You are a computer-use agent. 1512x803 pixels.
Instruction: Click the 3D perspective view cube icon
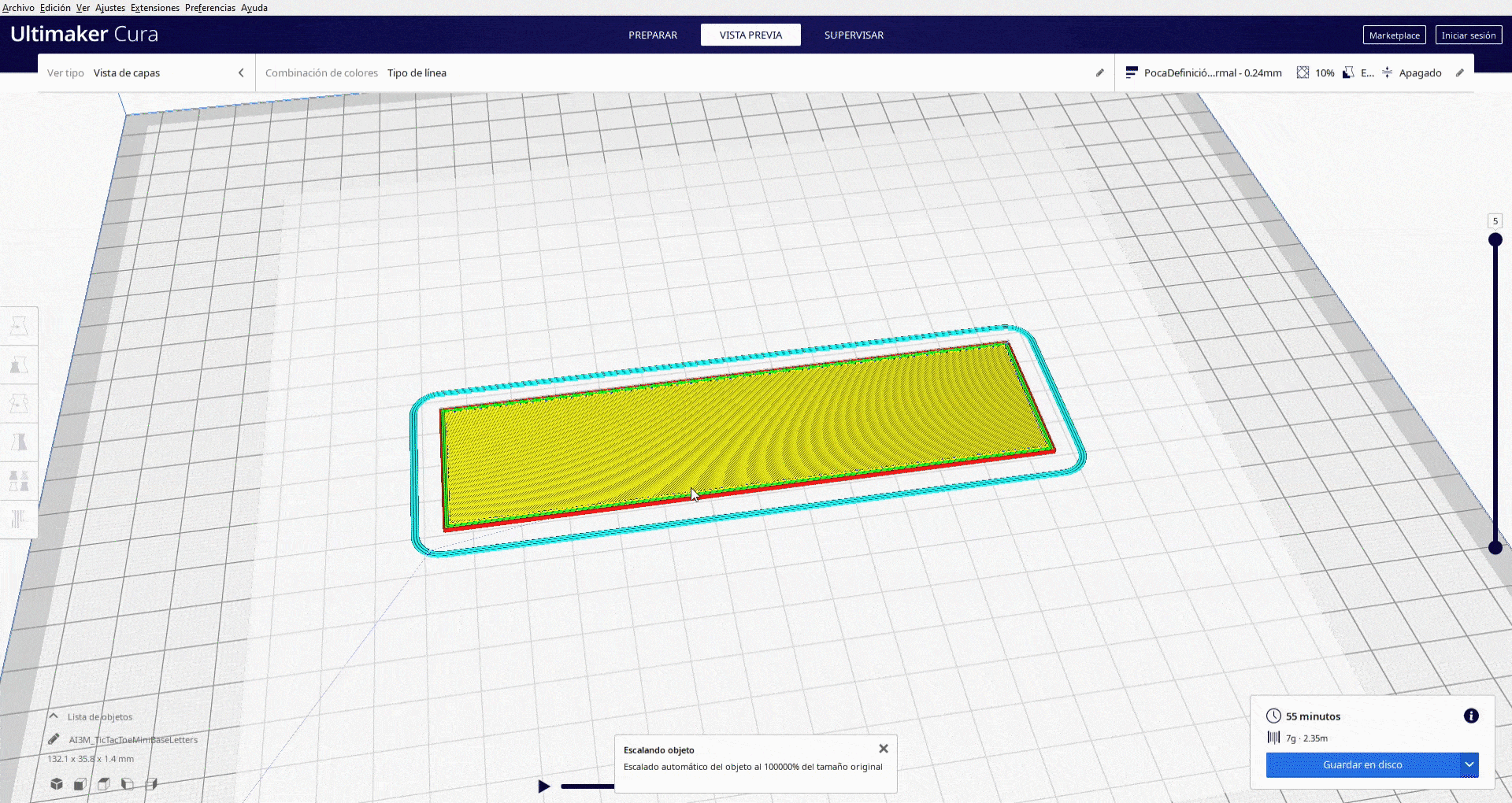point(57,784)
